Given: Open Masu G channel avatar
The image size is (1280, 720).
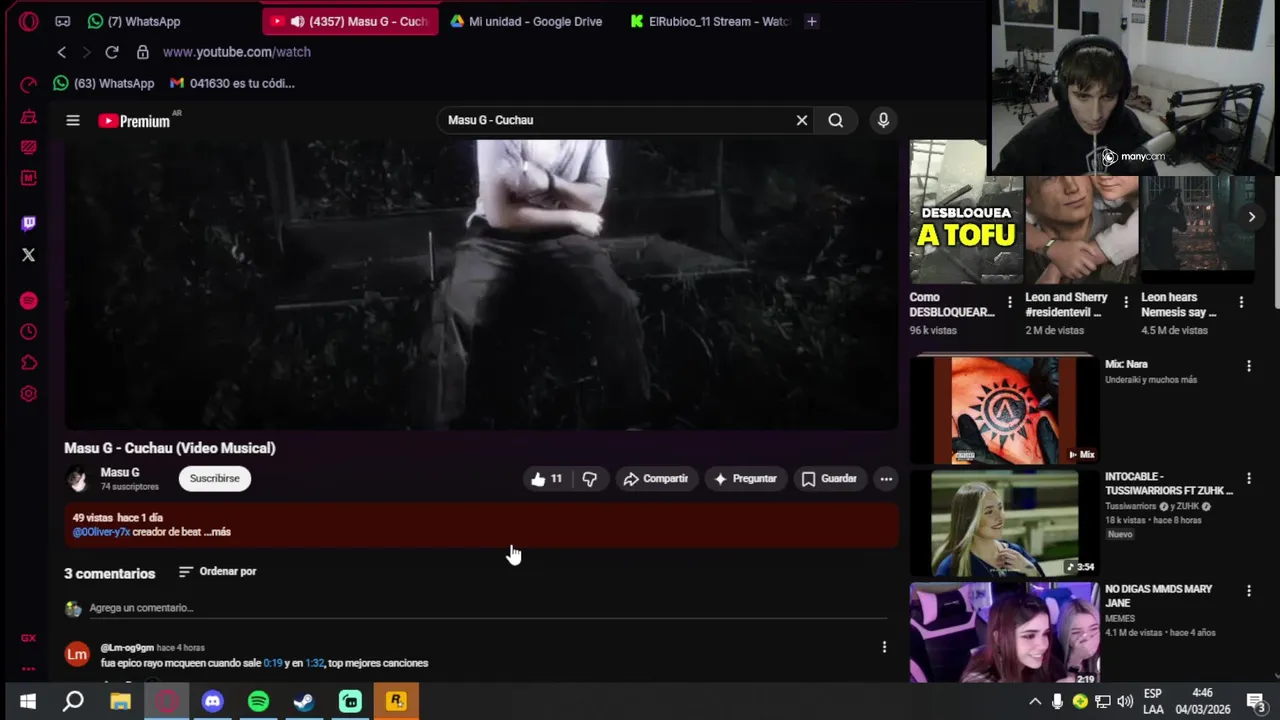Looking at the screenshot, I should coord(77,479).
